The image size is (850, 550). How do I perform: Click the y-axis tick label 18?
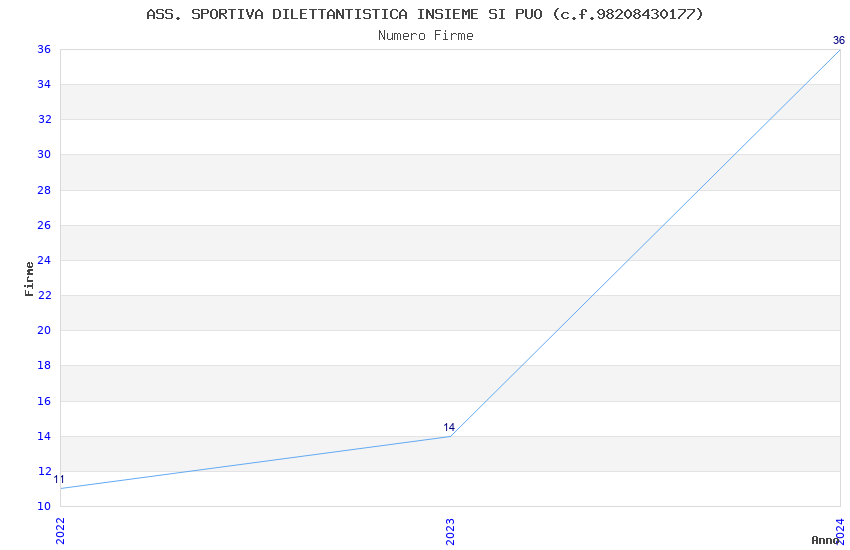pos(44,365)
